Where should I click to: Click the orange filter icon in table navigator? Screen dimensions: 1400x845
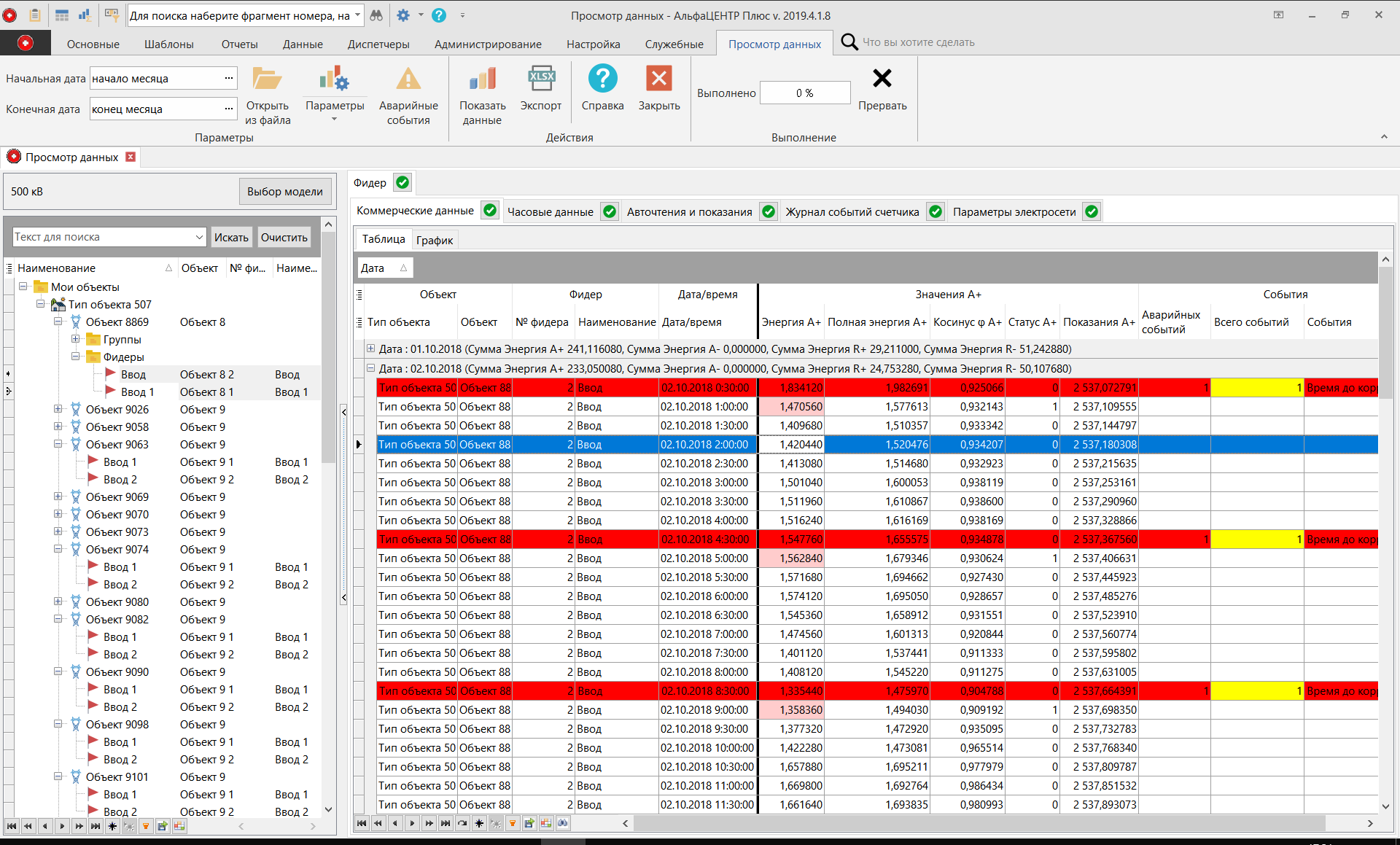[513, 823]
